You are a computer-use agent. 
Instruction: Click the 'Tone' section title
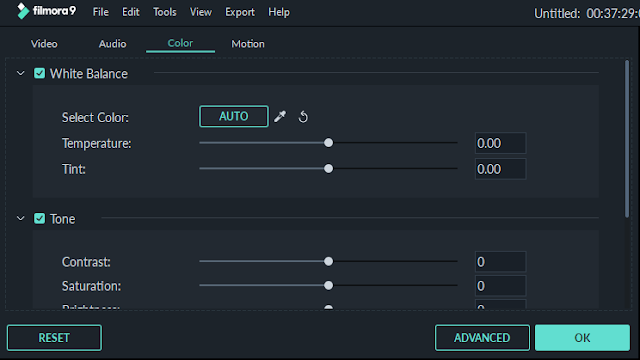click(62, 219)
